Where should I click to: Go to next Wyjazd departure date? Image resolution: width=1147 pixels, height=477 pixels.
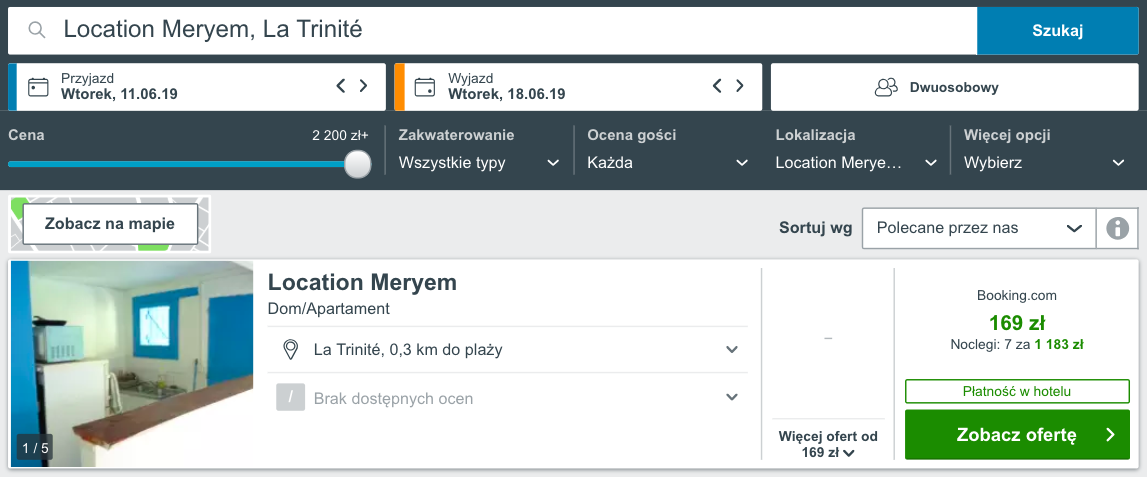click(740, 86)
